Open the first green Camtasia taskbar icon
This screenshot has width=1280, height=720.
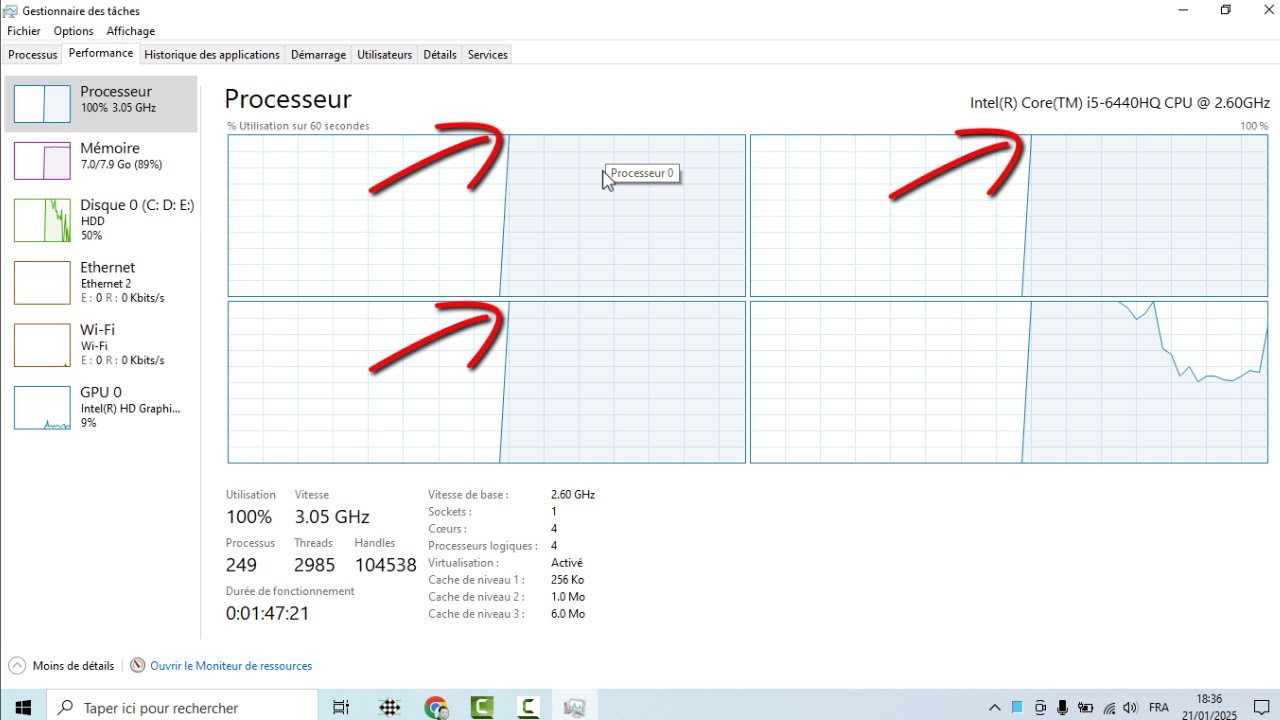pyautogui.click(x=482, y=707)
